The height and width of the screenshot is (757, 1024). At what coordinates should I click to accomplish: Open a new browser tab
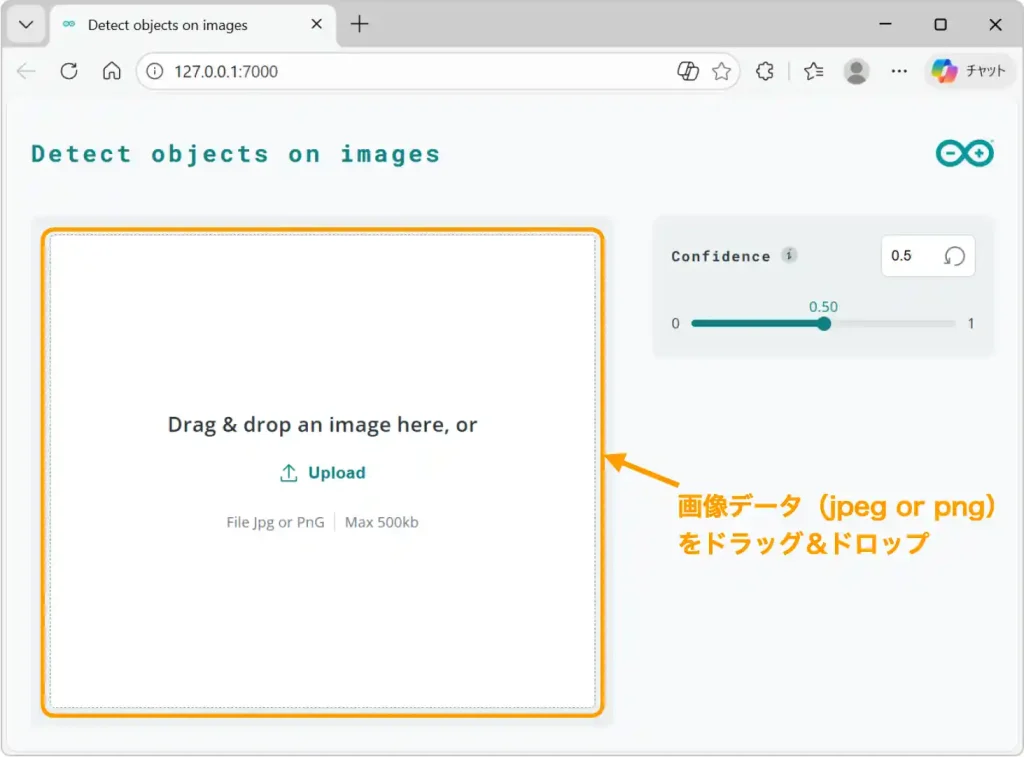(358, 24)
